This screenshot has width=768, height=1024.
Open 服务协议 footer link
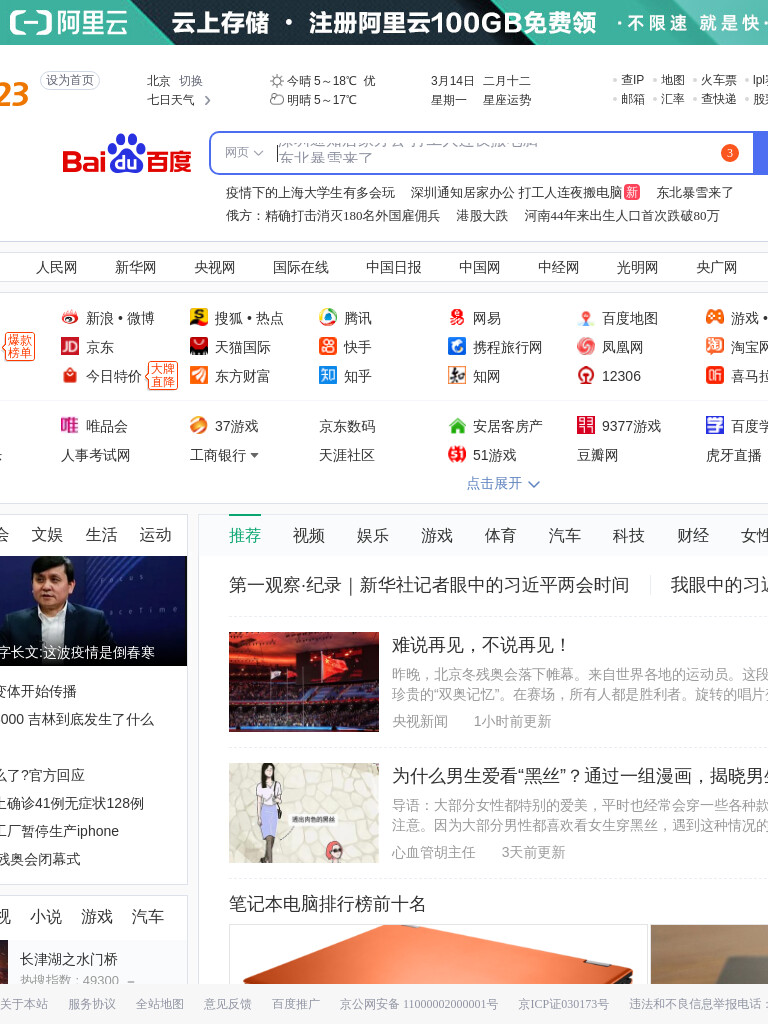[x=91, y=1004]
